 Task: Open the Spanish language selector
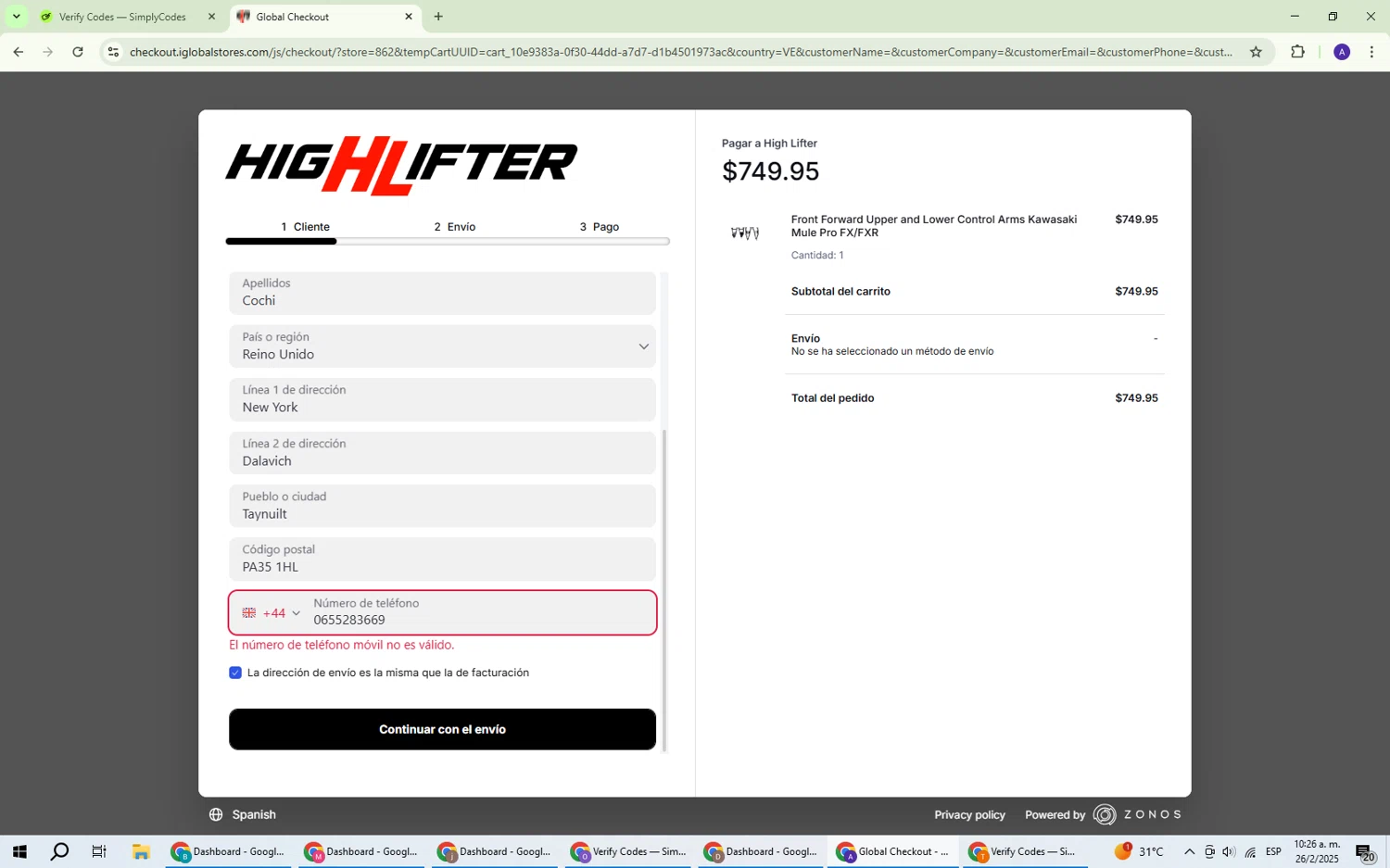coord(242,815)
